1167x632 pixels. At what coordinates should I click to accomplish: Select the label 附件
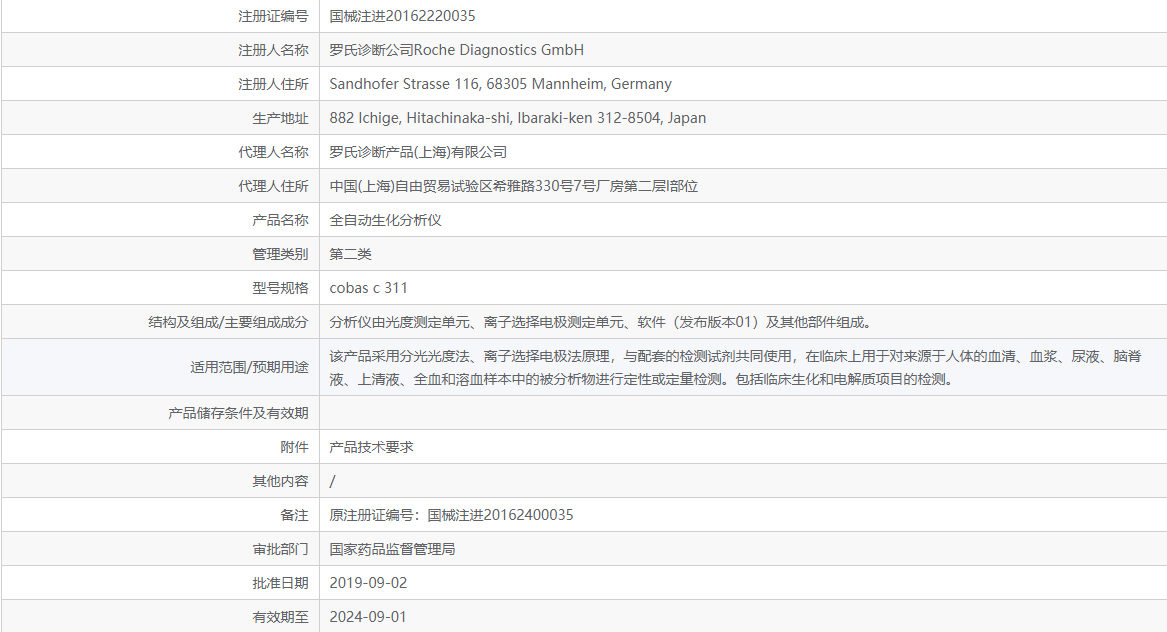(295, 447)
